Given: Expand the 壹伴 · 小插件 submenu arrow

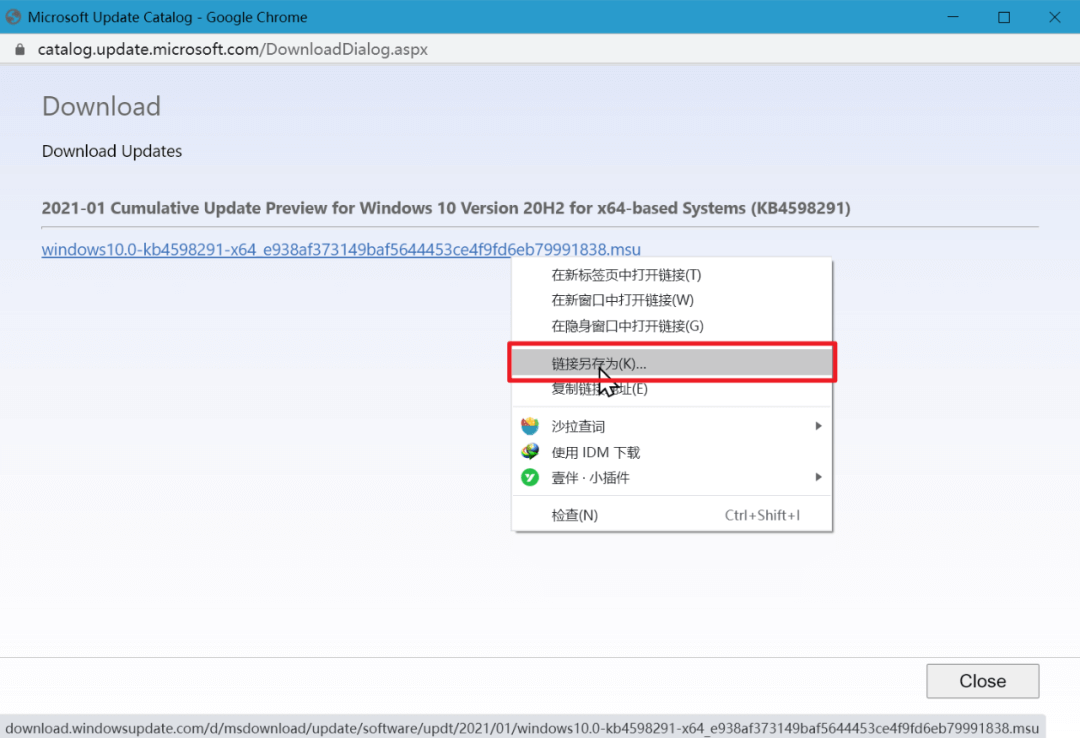Looking at the screenshot, I should (818, 478).
